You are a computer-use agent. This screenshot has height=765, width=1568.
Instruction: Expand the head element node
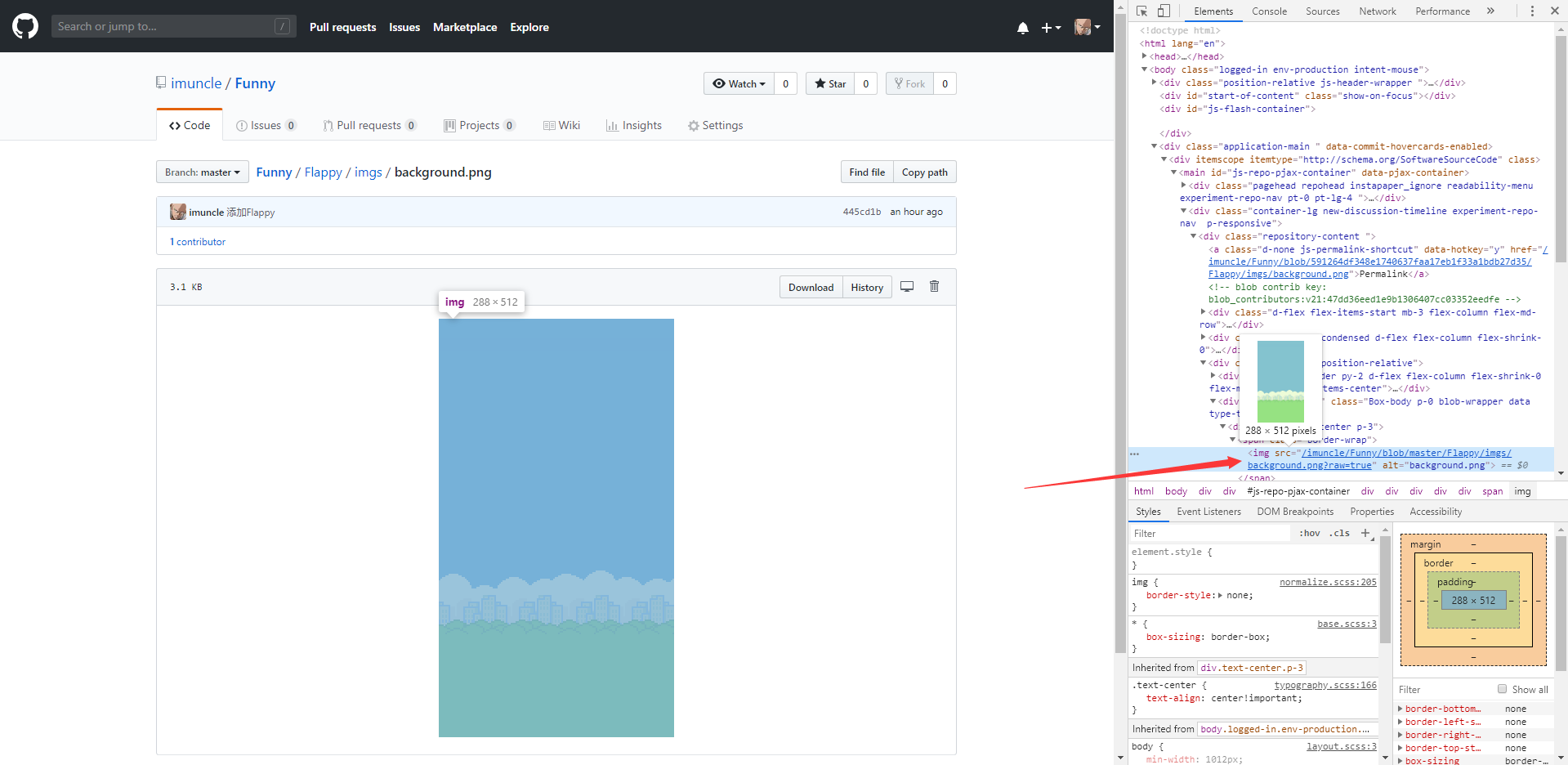(x=1145, y=56)
